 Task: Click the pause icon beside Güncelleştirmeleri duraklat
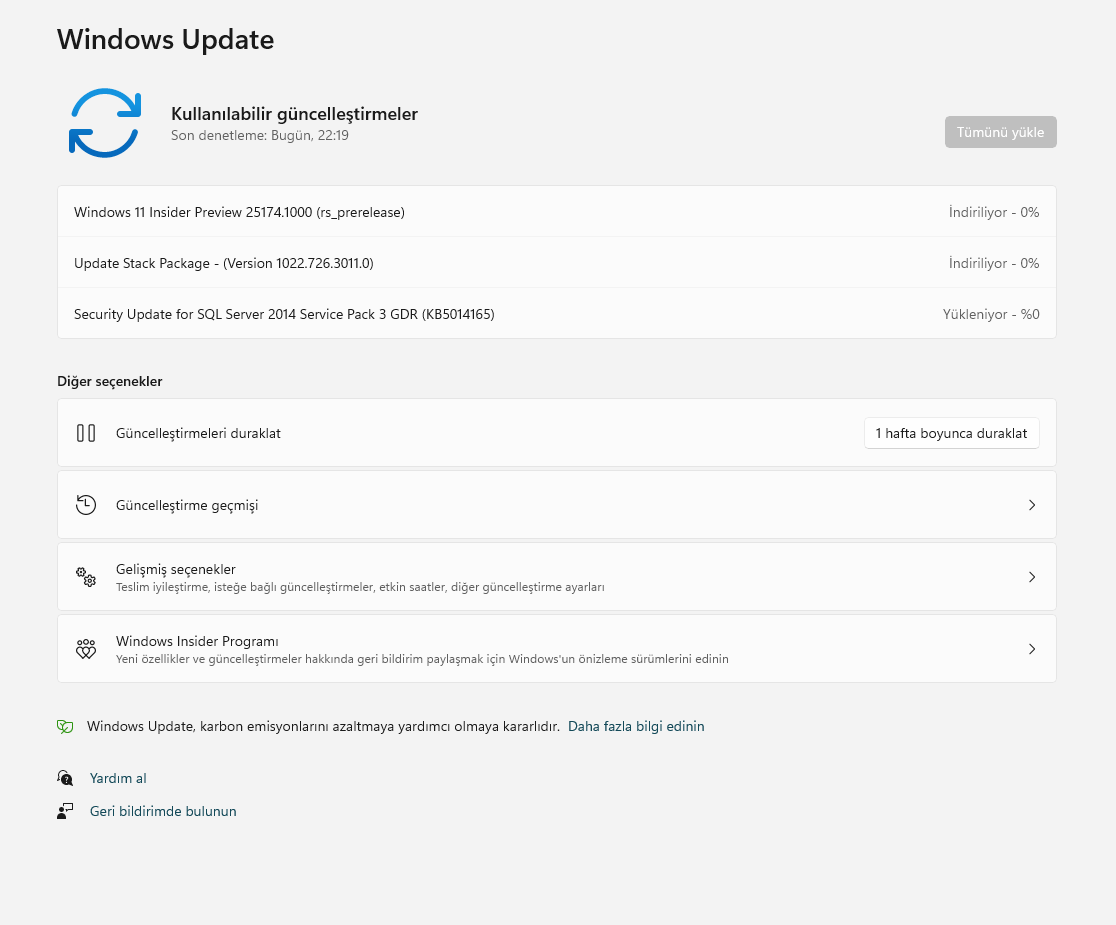pyautogui.click(x=86, y=433)
